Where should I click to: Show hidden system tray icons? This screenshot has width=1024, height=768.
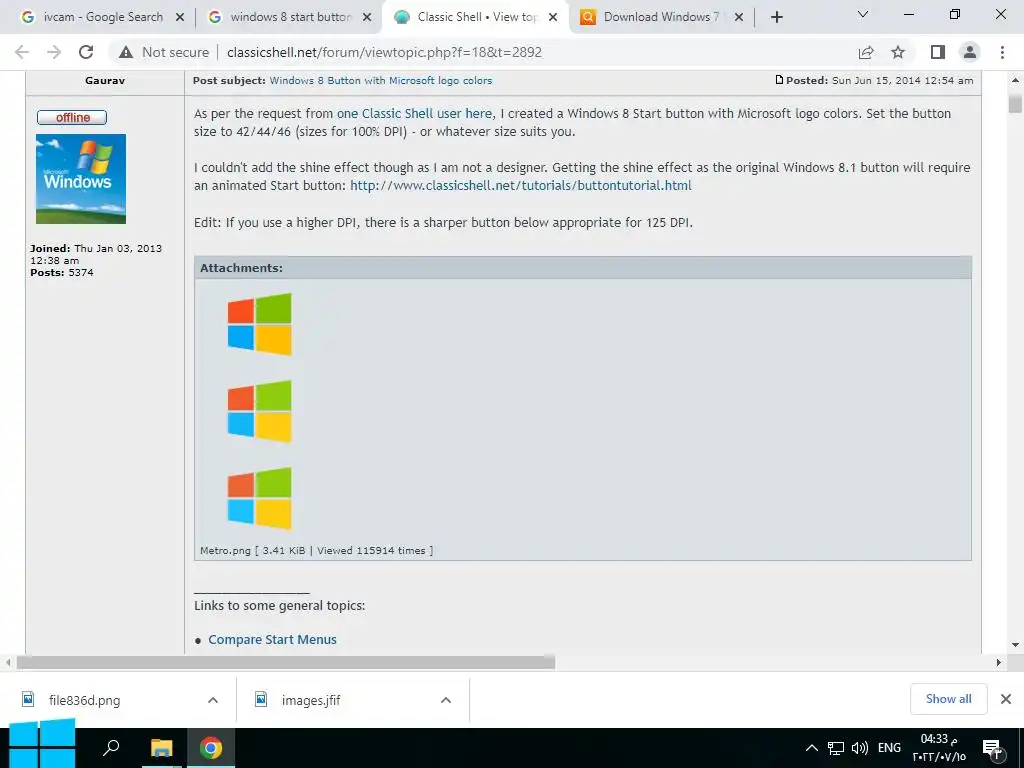coord(812,748)
